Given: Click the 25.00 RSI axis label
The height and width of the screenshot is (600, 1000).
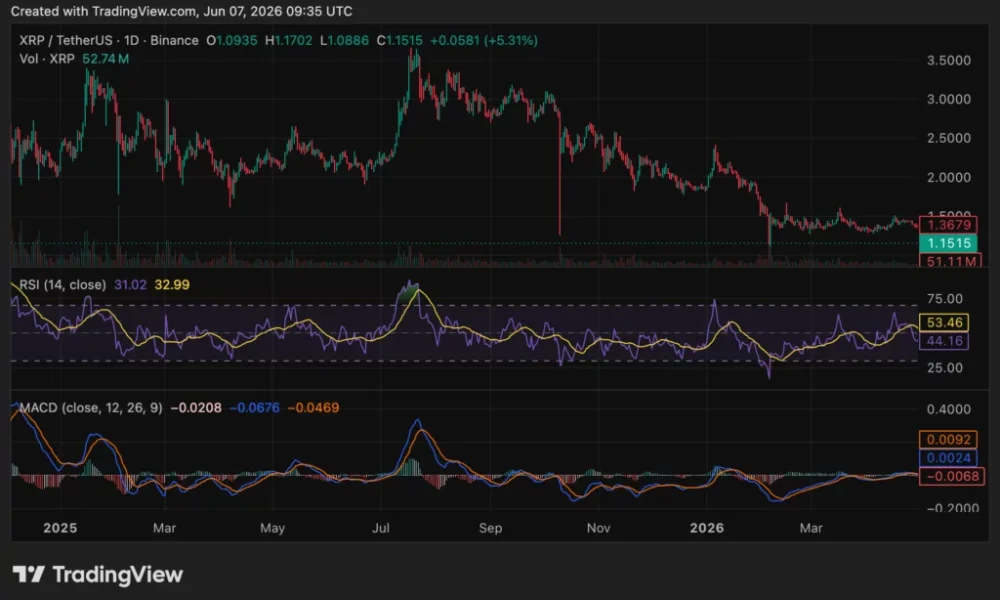Looking at the screenshot, I should point(945,368).
